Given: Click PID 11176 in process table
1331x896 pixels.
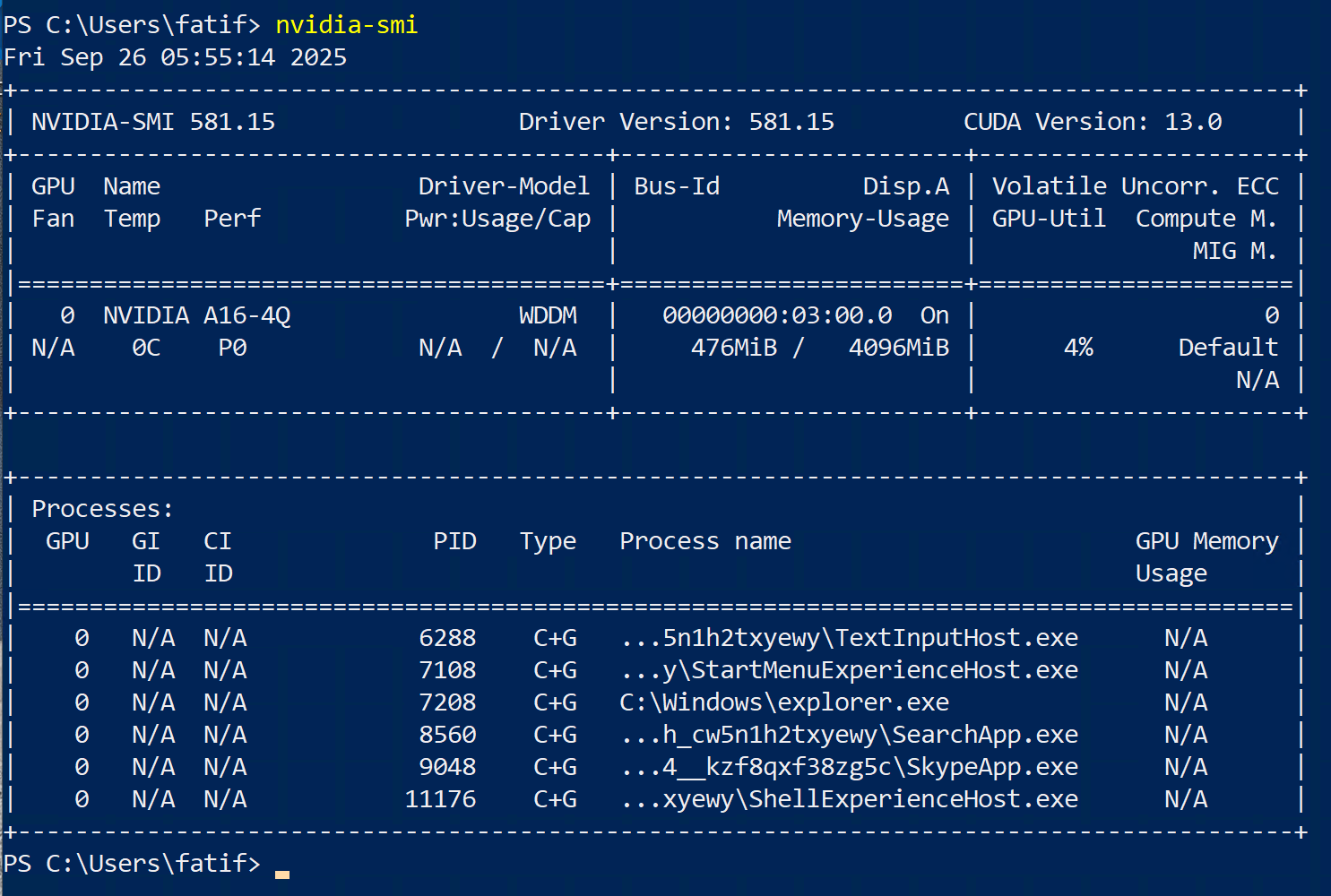Looking at the screenshot, I should click(440, 799).
